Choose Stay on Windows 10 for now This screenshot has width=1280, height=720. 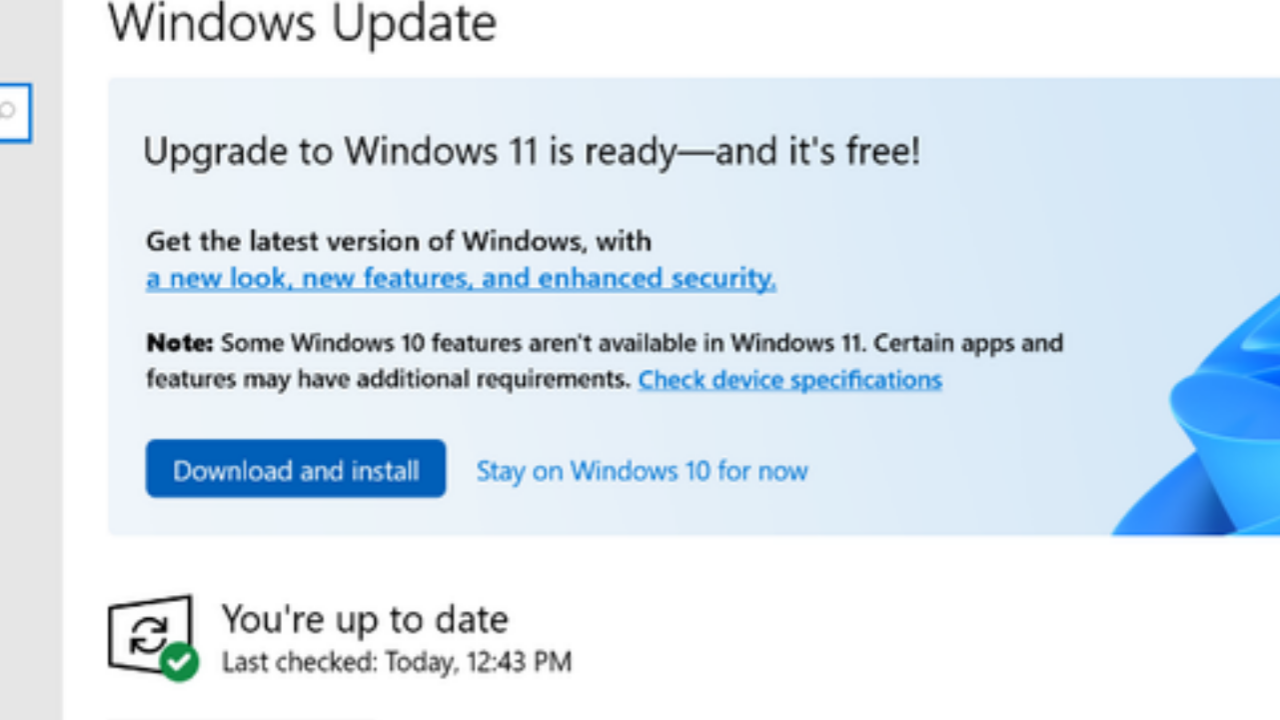(x=641, y=471)
